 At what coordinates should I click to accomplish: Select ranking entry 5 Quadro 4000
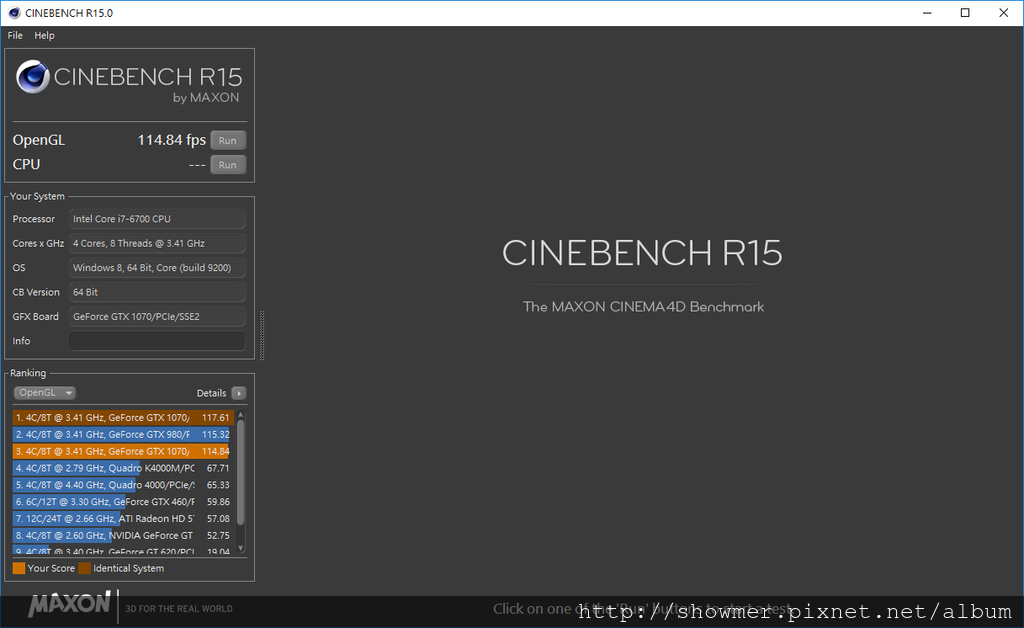(123, 485)
